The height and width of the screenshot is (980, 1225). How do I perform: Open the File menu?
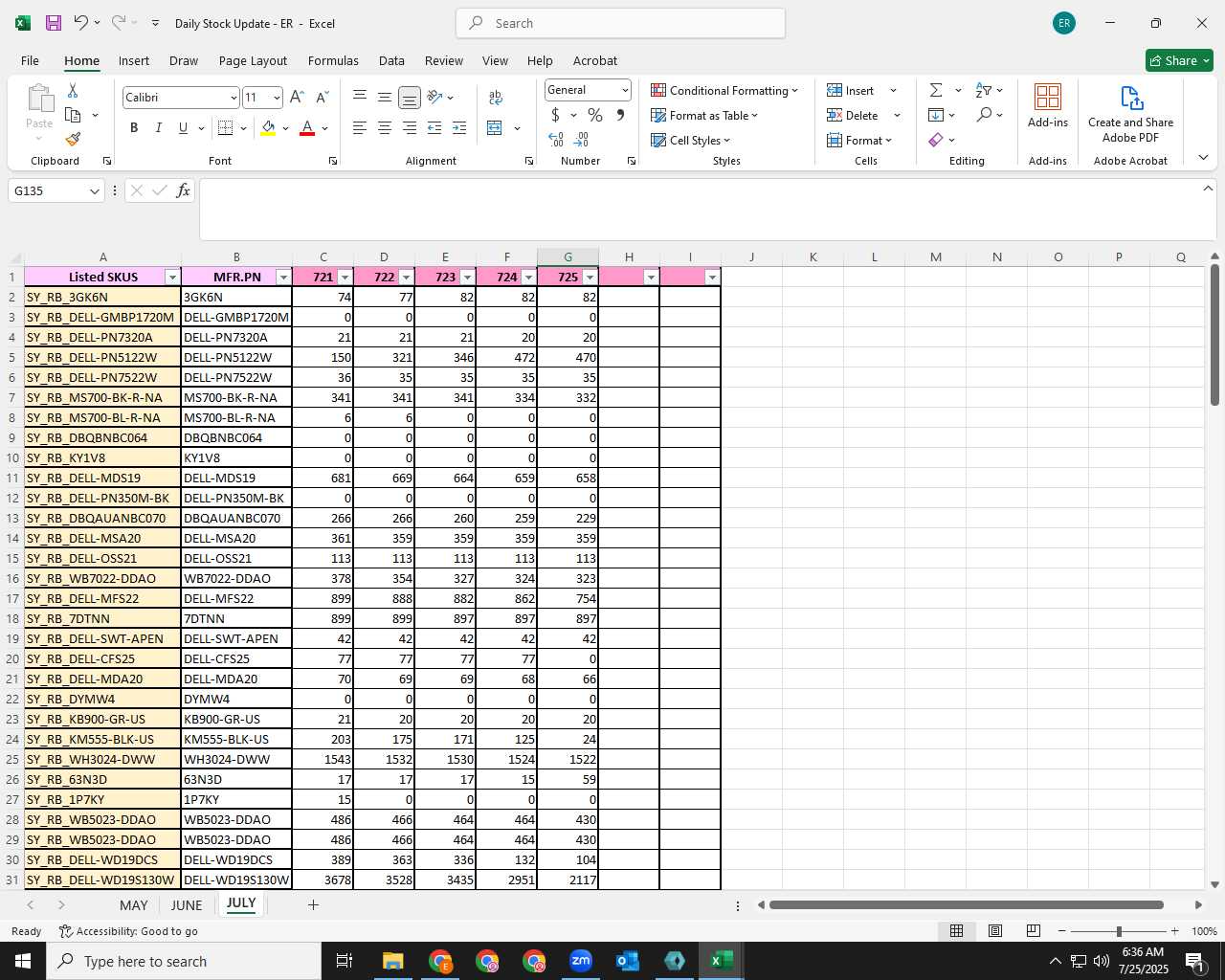coord(30,60)
